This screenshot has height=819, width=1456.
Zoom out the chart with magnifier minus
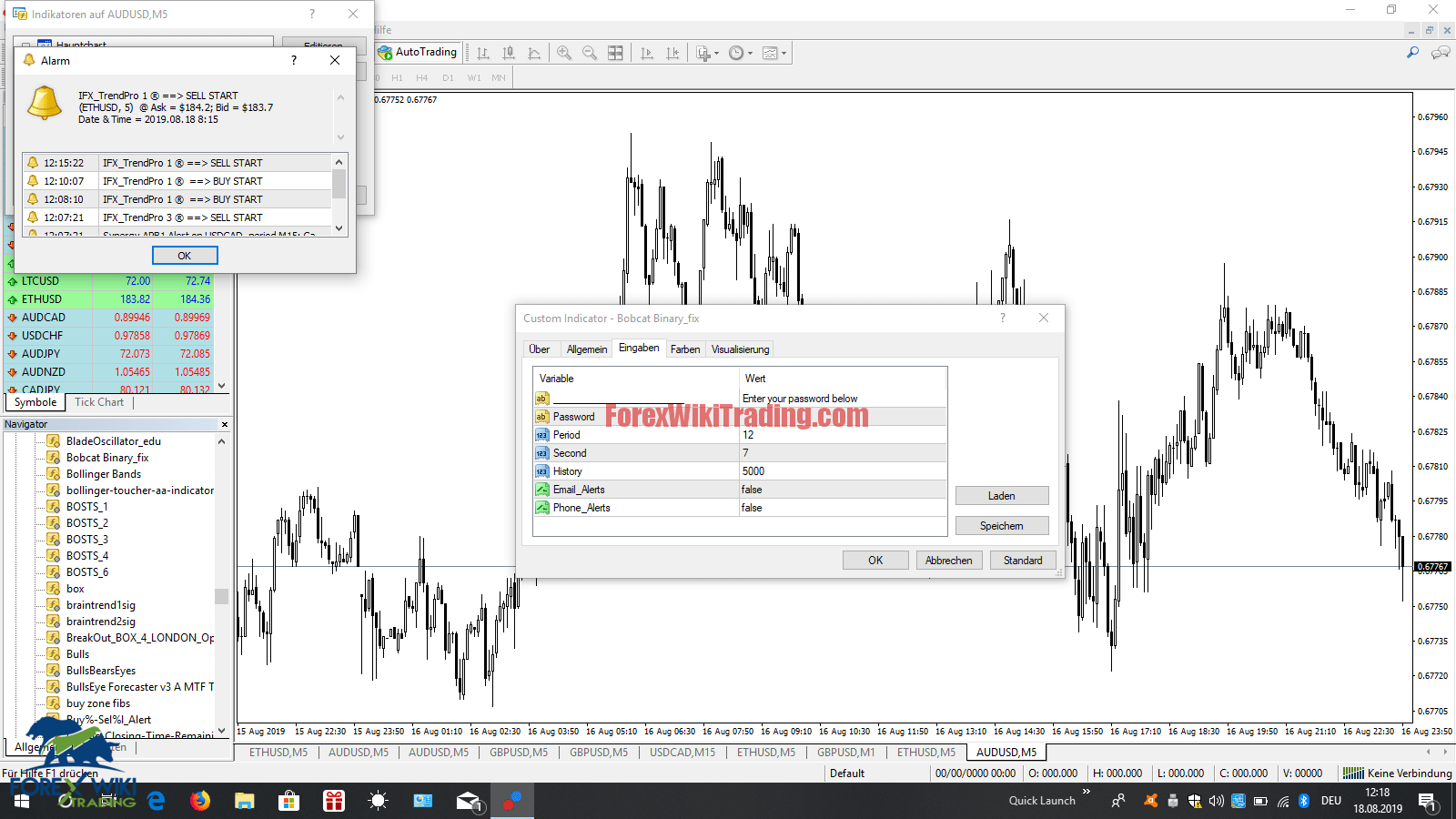coord(590,53)
